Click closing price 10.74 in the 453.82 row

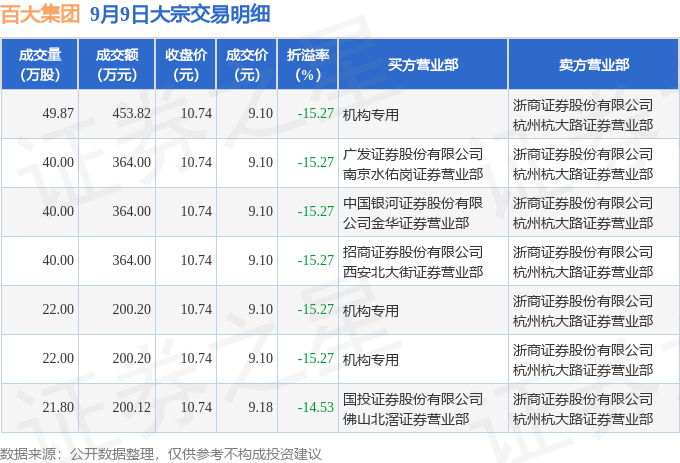pyautogui.click(x=196, y=114)
